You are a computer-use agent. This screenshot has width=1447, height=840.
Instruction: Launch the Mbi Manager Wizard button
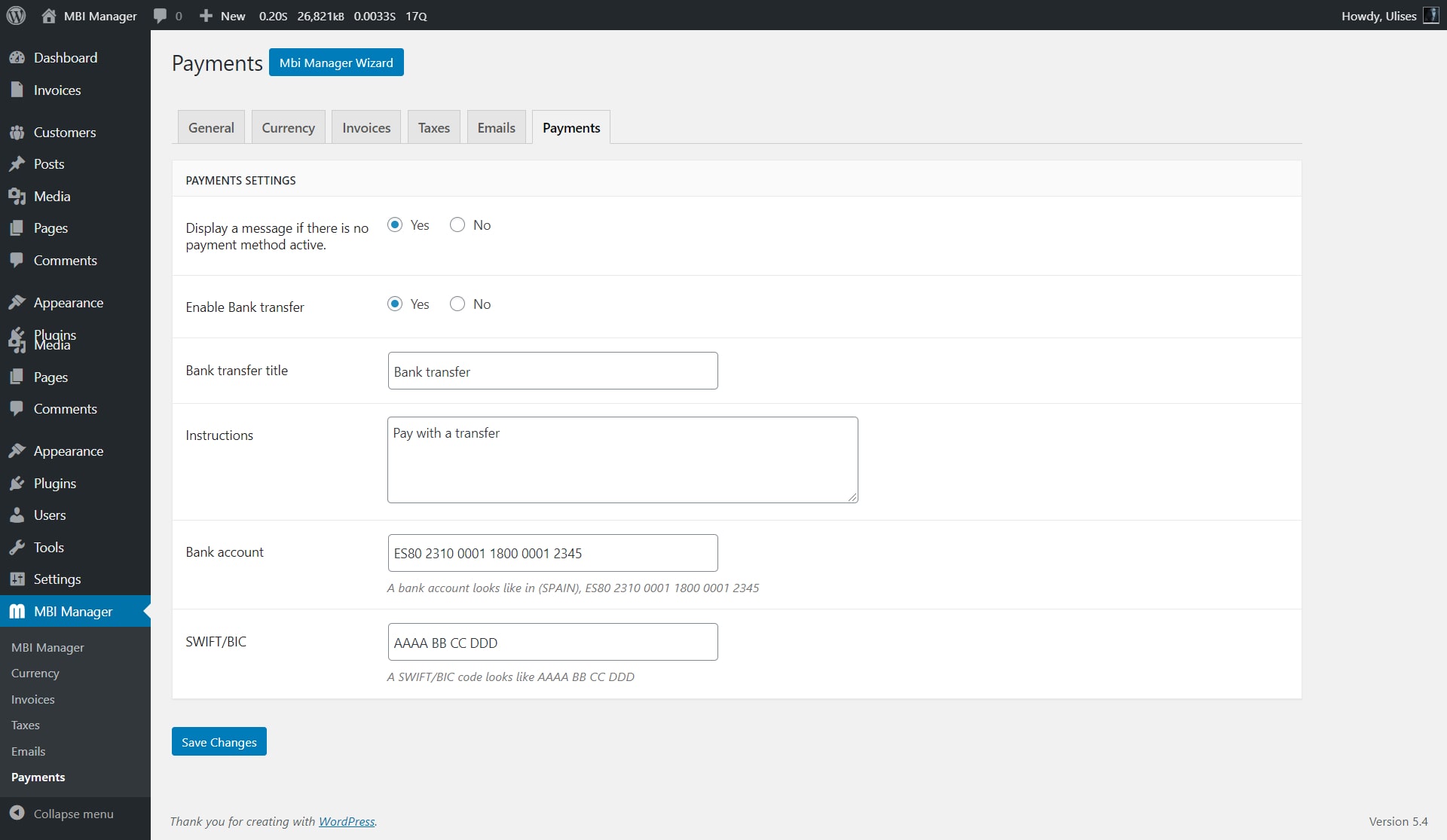pos(336,63)
